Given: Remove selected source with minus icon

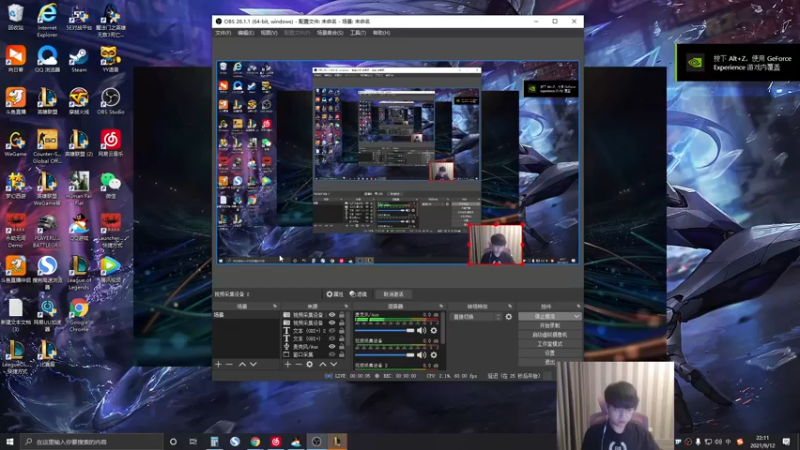Looking at the screenshot, I should (298, 364).
